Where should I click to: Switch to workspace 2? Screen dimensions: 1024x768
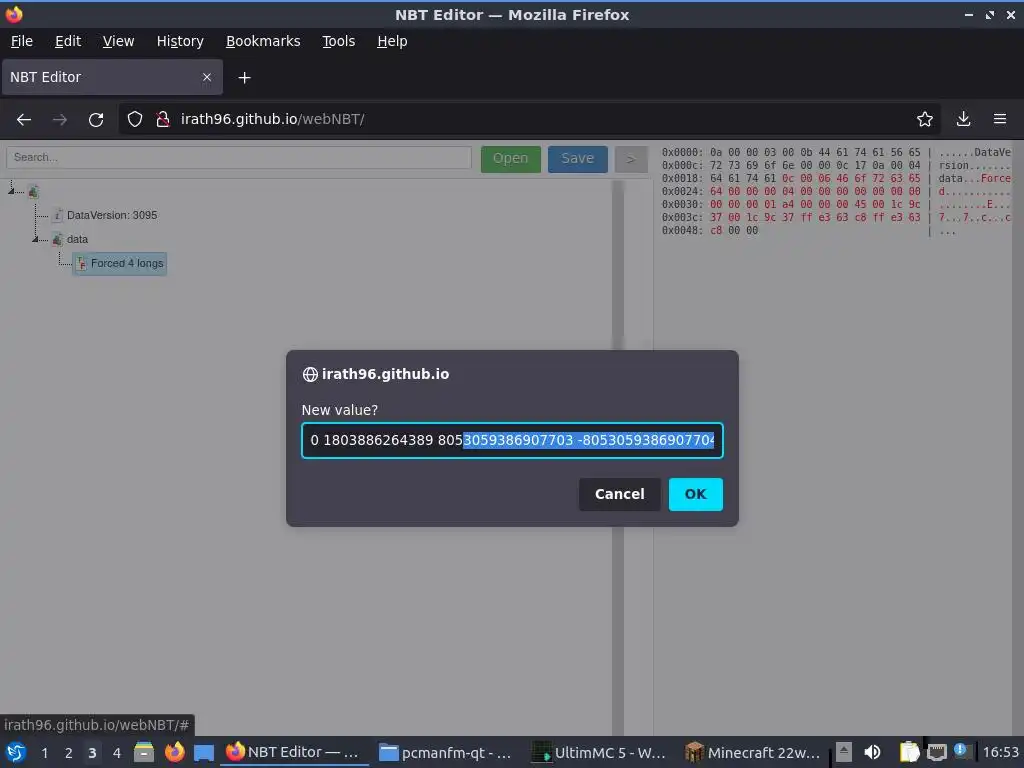point(69,753)
